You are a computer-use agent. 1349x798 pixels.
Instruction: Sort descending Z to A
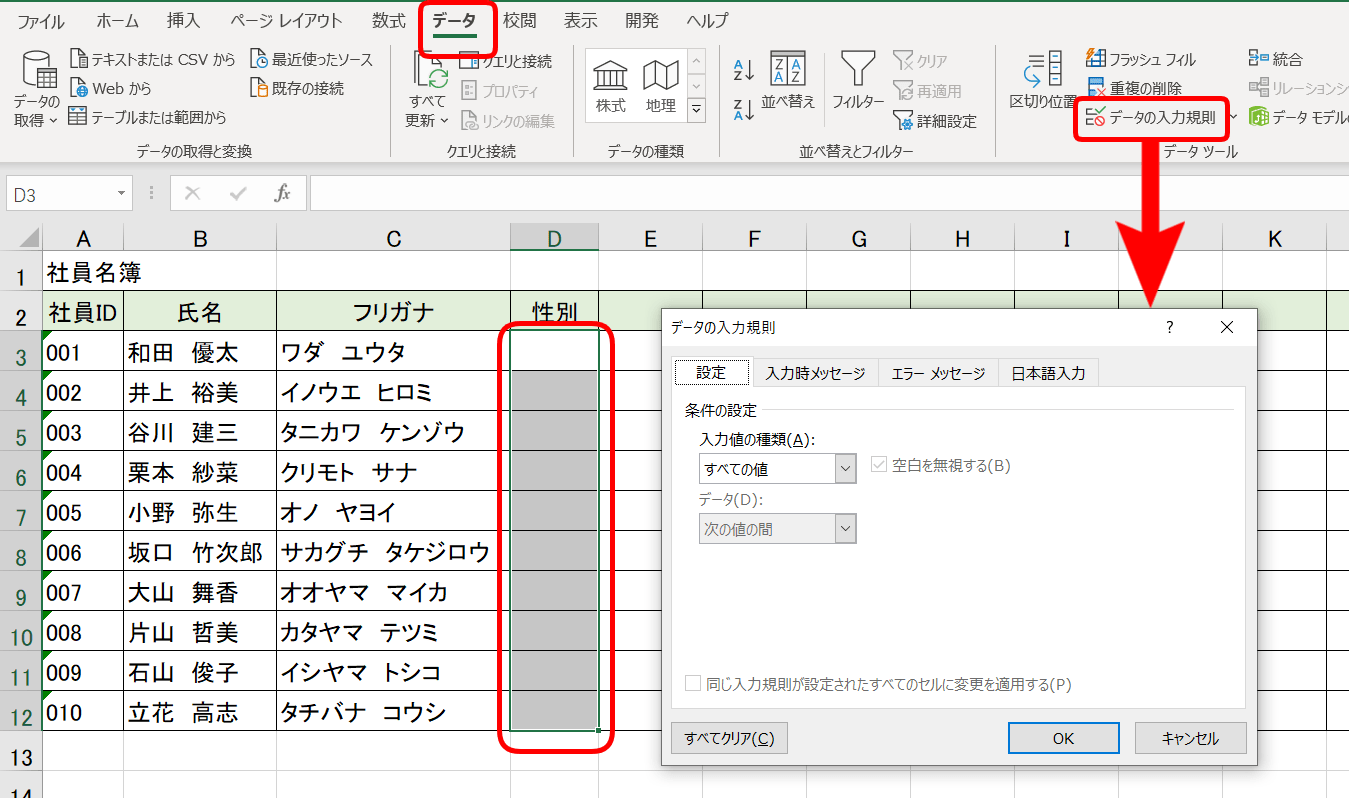tap(744, 110)
